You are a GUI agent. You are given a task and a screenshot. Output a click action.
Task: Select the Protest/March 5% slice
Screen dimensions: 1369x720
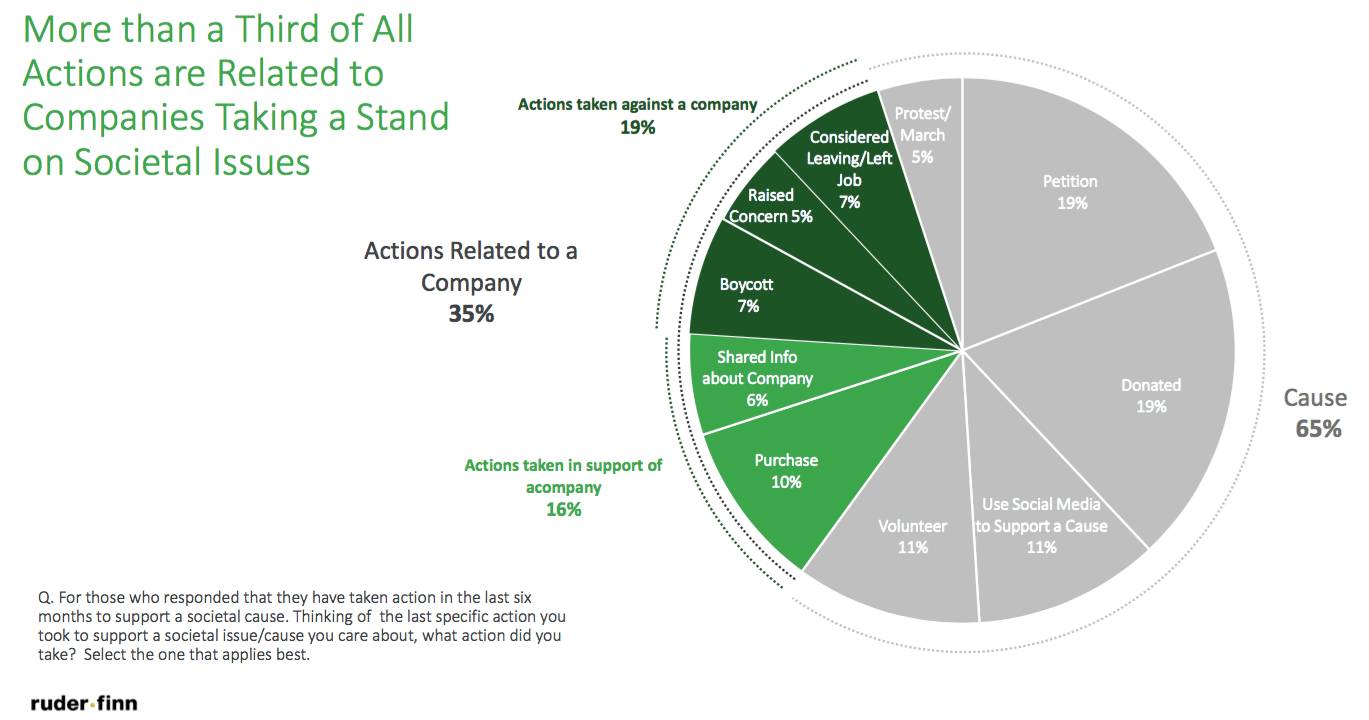pyautogui.click(x=920, y=135)
